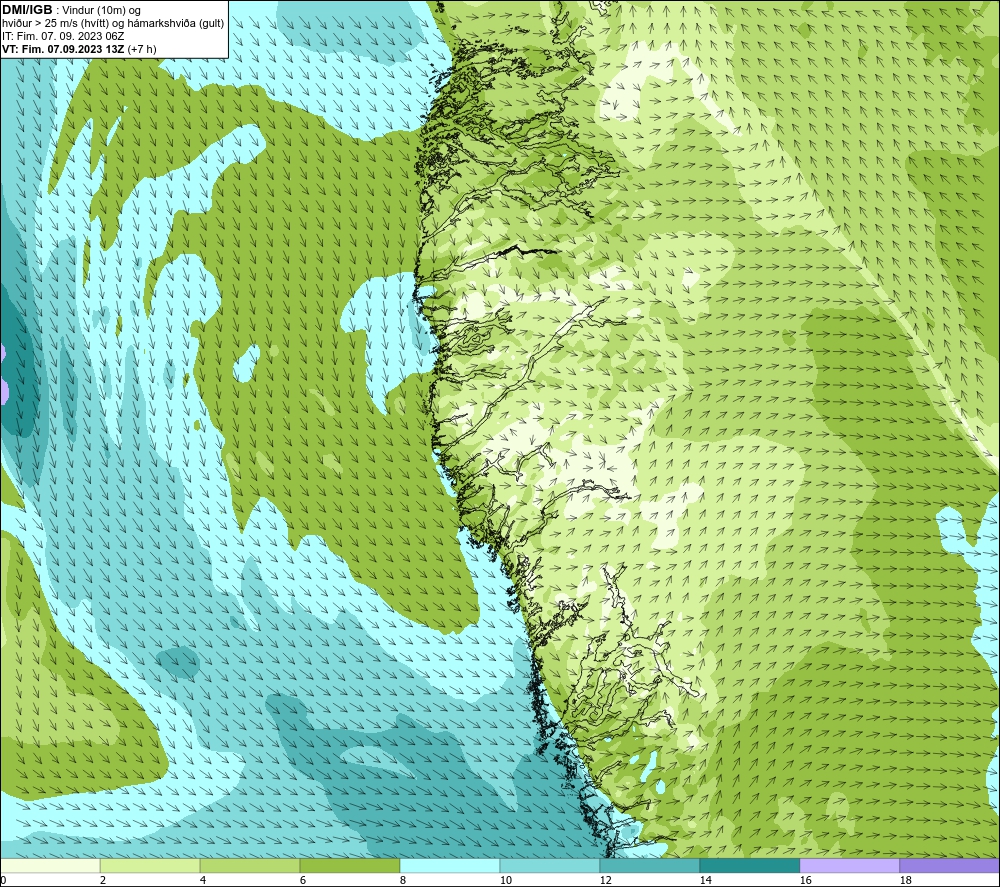Click the scale label '2'

[103, 881]
